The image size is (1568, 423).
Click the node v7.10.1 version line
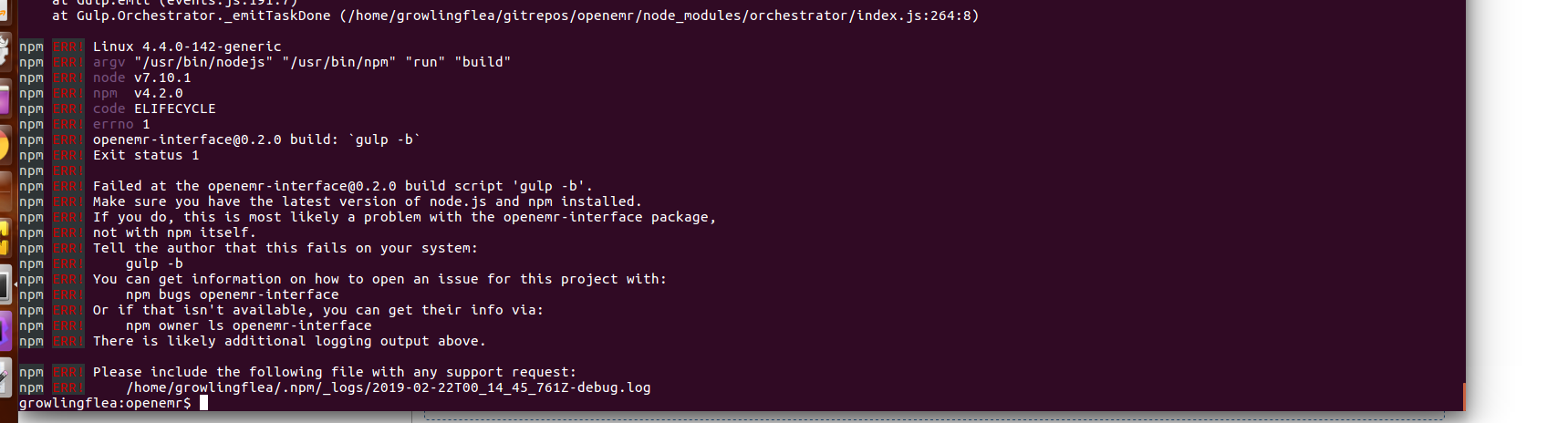click(141, 77)
